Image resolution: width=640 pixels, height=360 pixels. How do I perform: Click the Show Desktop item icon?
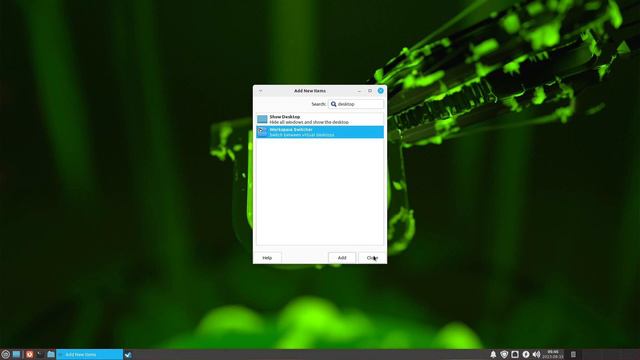pyautogui.click(x=262, y=119)
